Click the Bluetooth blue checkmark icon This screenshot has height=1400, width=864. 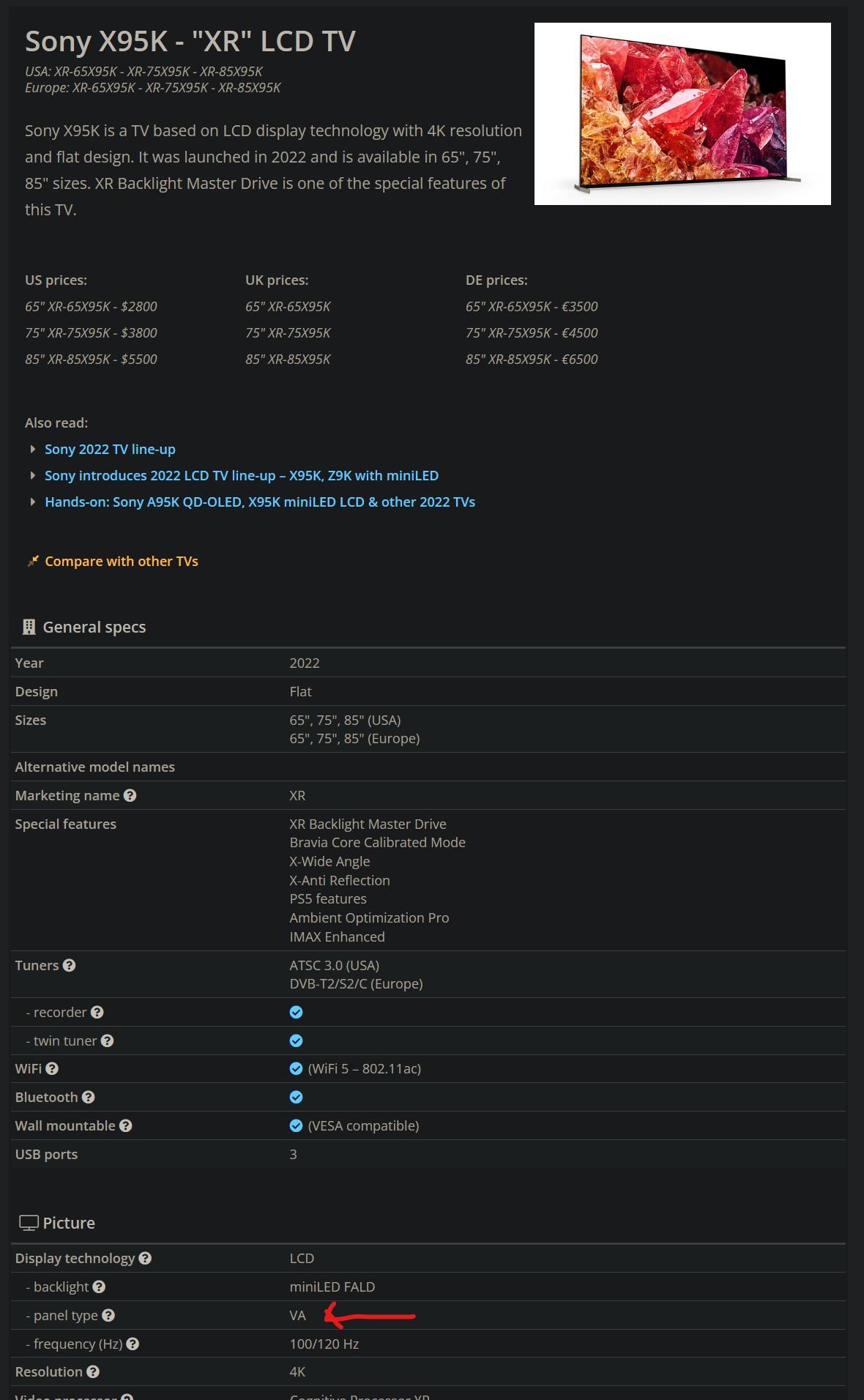pos(296,1097)
